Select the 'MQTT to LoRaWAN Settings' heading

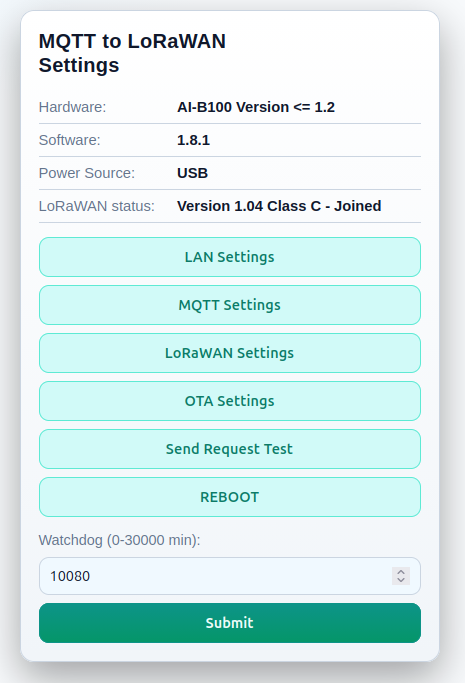coord(132,53)
